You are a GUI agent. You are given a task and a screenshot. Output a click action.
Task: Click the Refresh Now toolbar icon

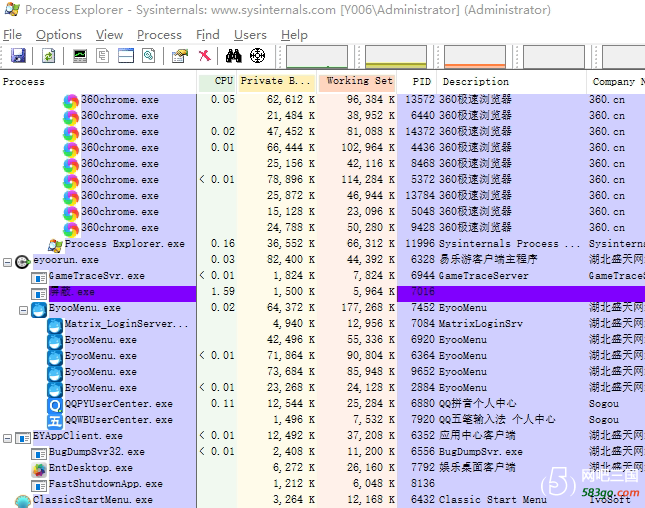click(x=49, y=56)
